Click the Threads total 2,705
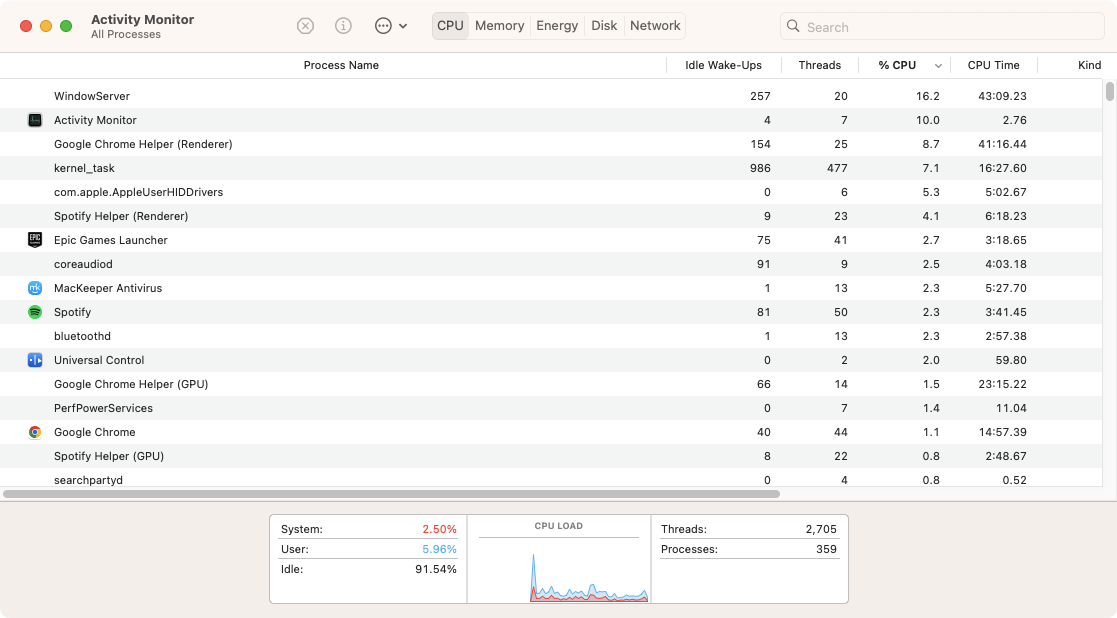 [821, 529]
